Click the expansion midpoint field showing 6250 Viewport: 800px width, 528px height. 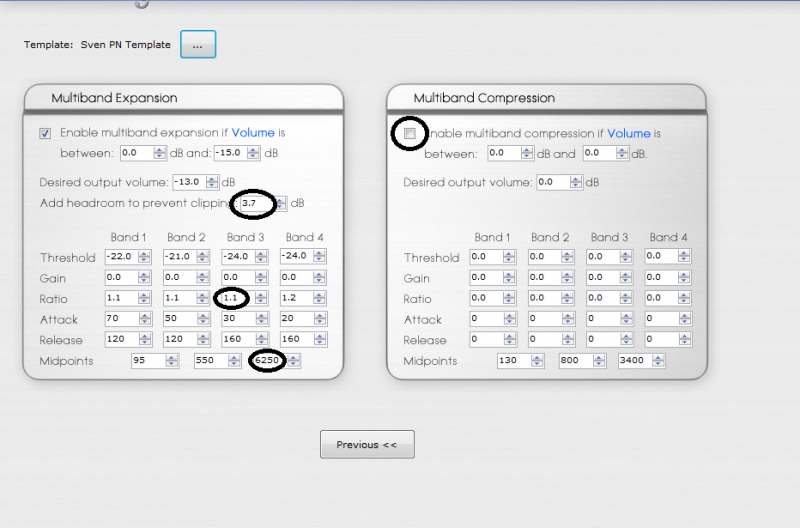[267, 361]
